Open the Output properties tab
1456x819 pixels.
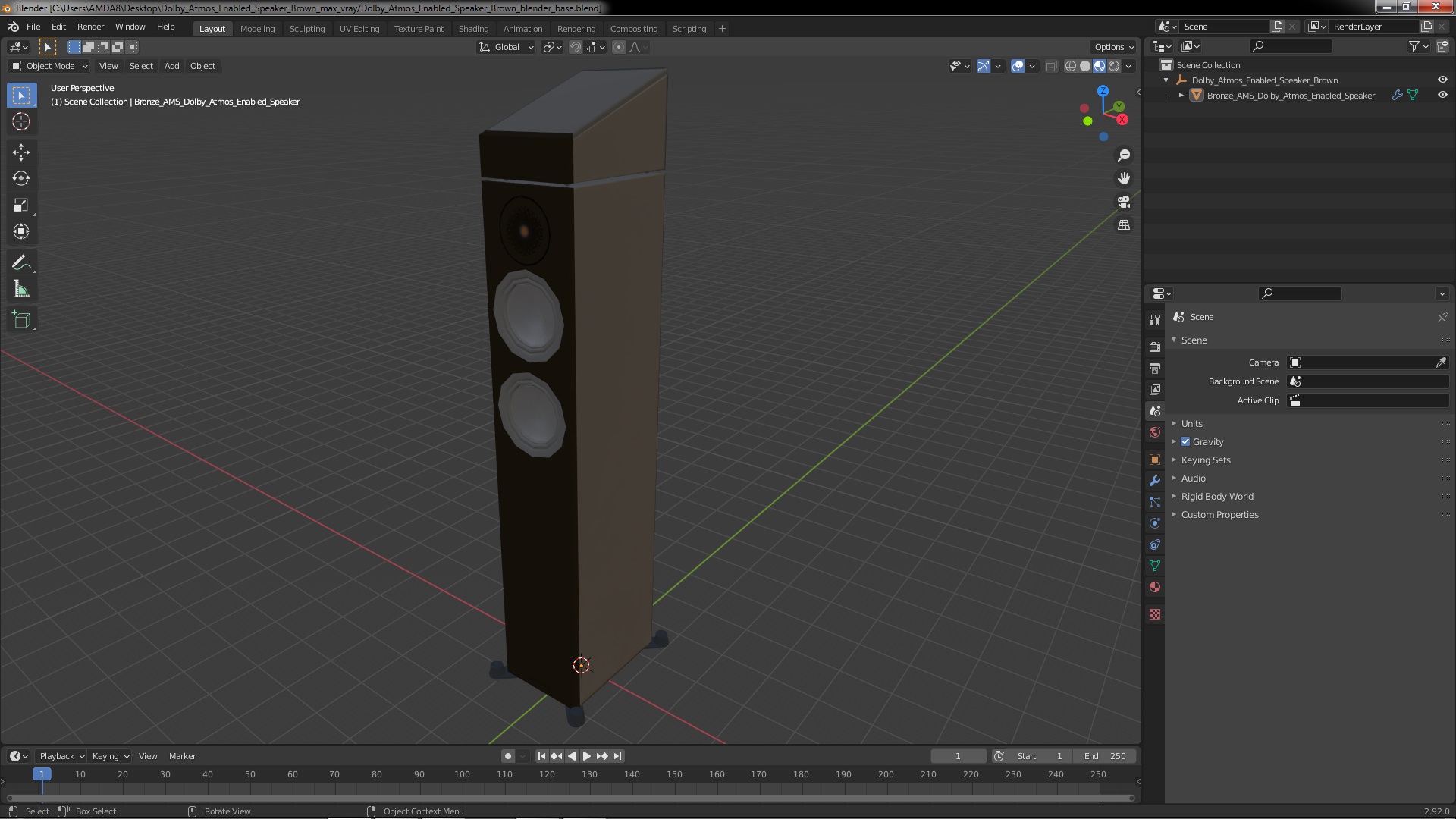(x=1155, y=368)
